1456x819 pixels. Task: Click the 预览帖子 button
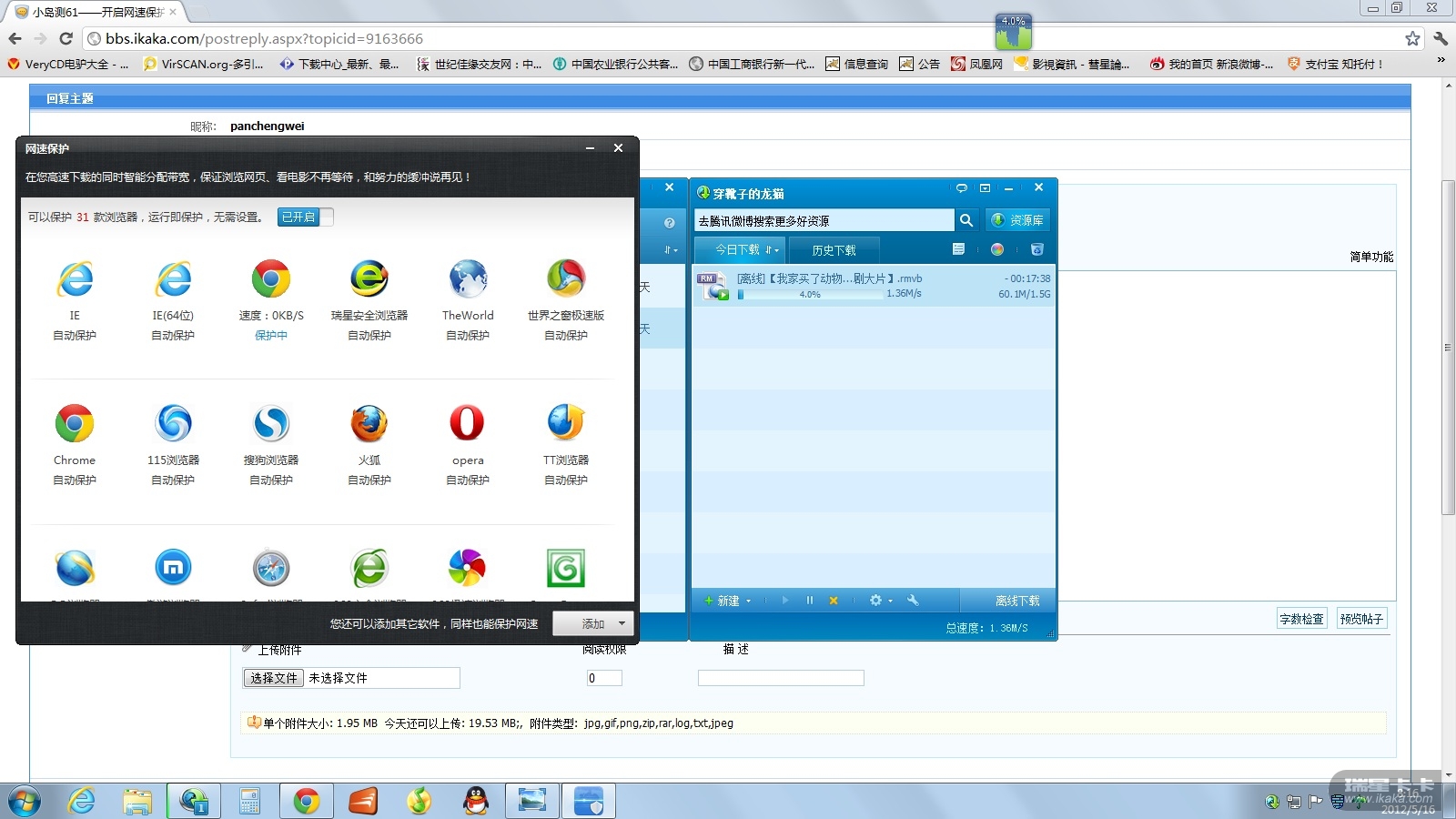pyautogui.click(x=1361, y=619)
